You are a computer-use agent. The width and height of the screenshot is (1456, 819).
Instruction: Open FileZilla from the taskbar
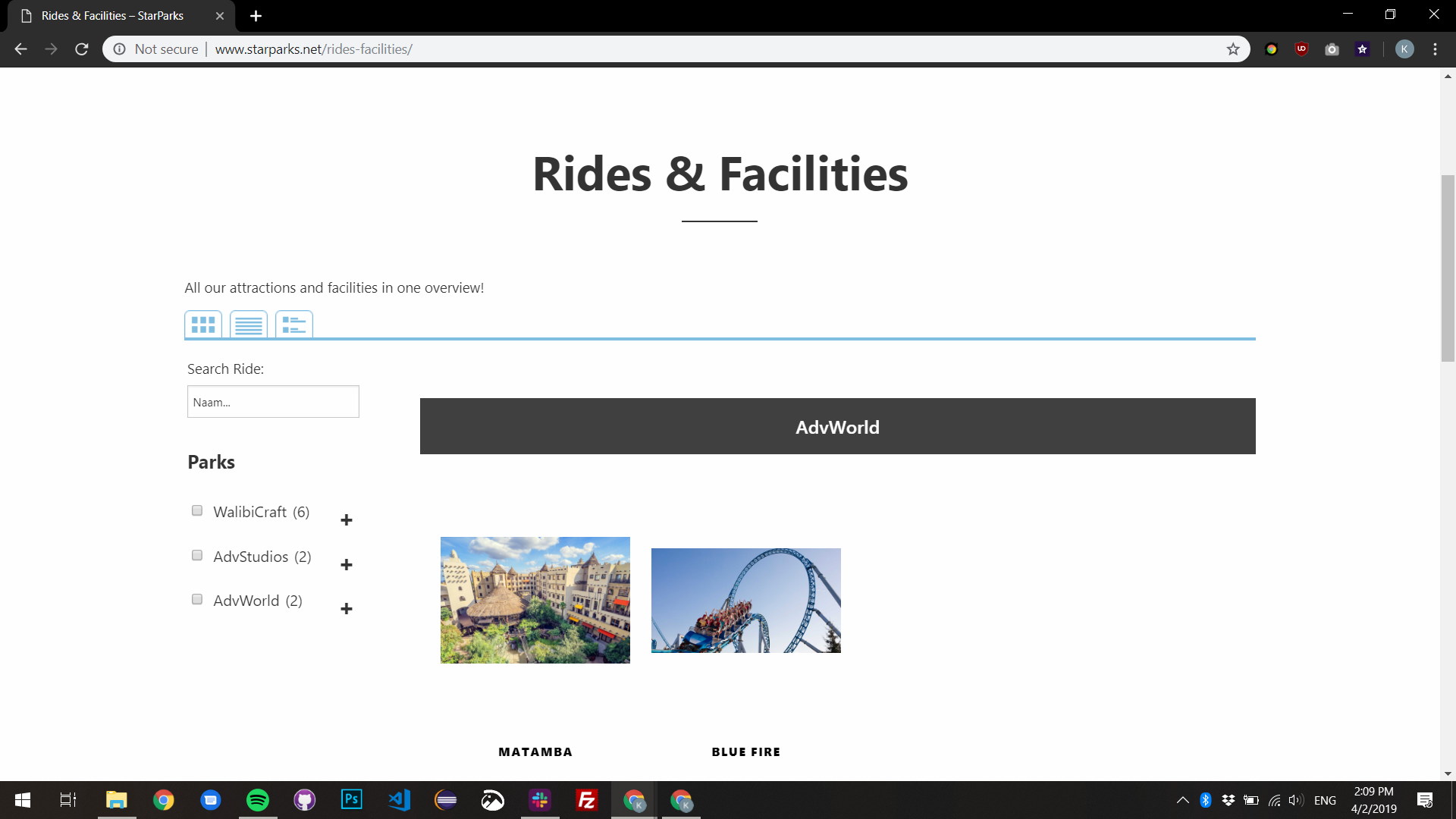[587, 800]
